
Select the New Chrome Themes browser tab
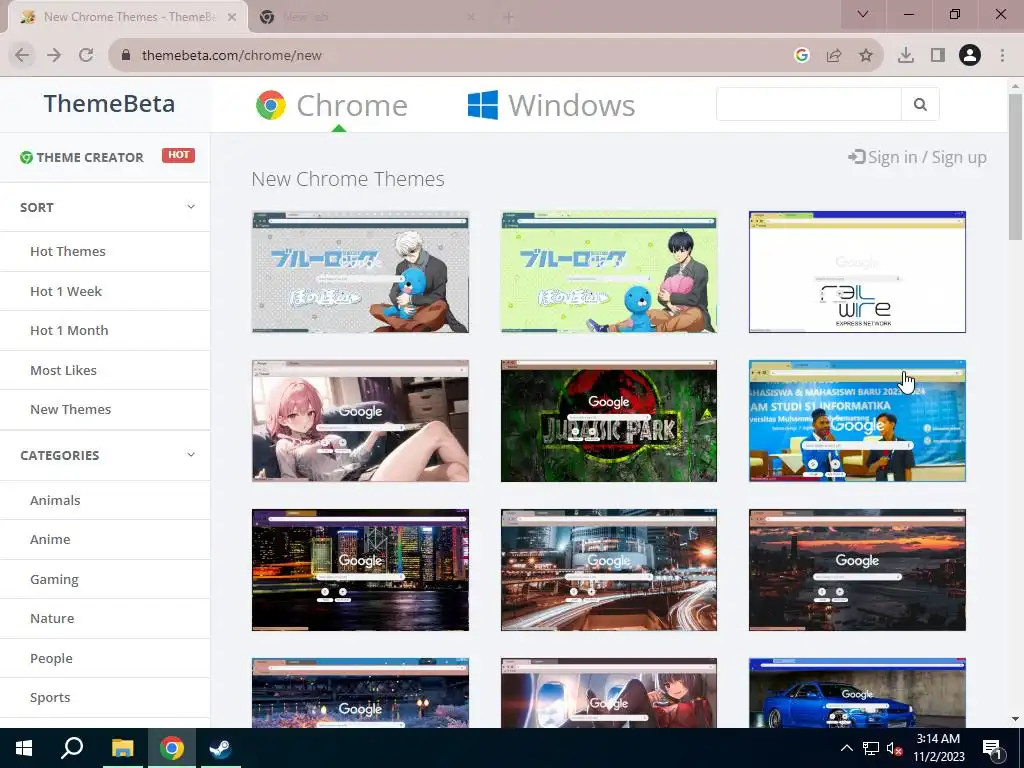(x=127, y=17)
